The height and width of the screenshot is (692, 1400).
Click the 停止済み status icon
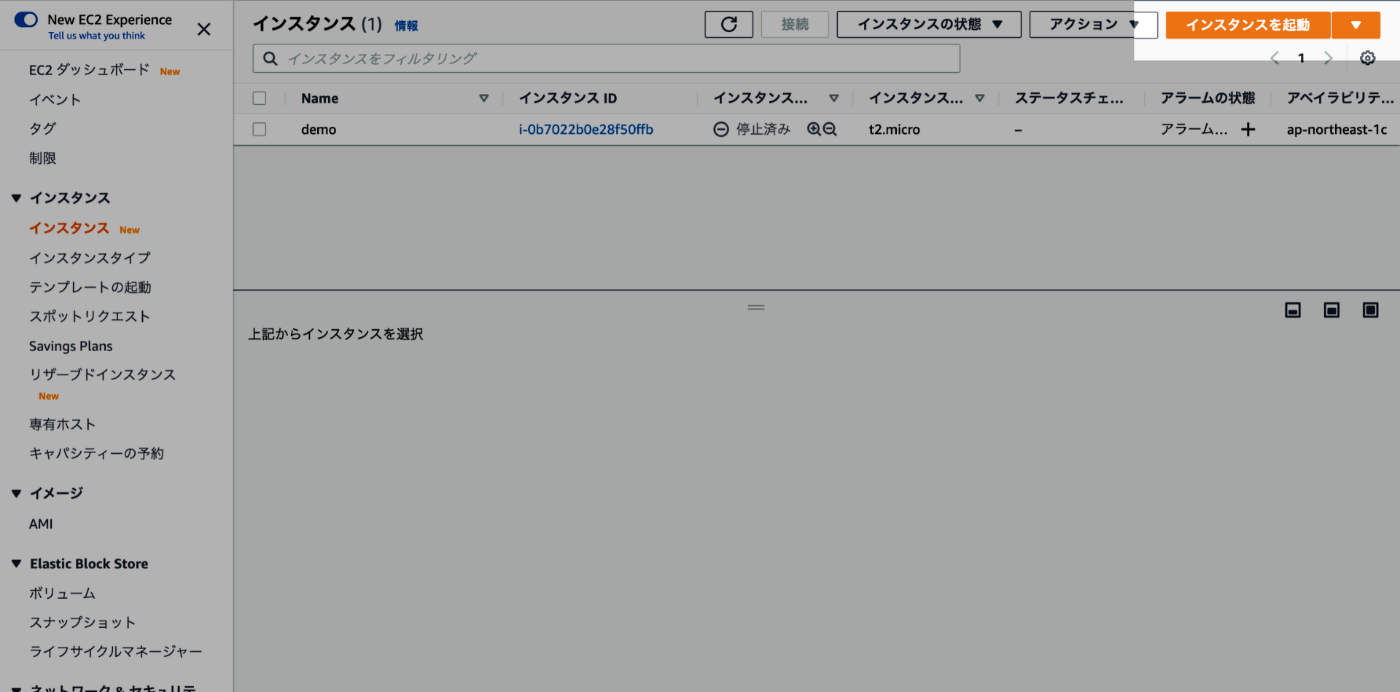pos(721,129)
